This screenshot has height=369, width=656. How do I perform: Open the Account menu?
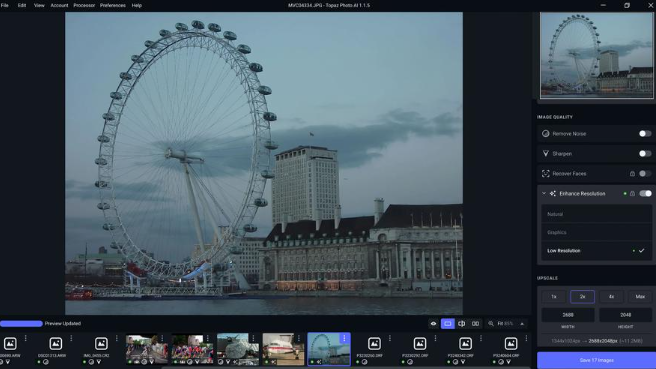pyautogui.click(x=59, y=5)
